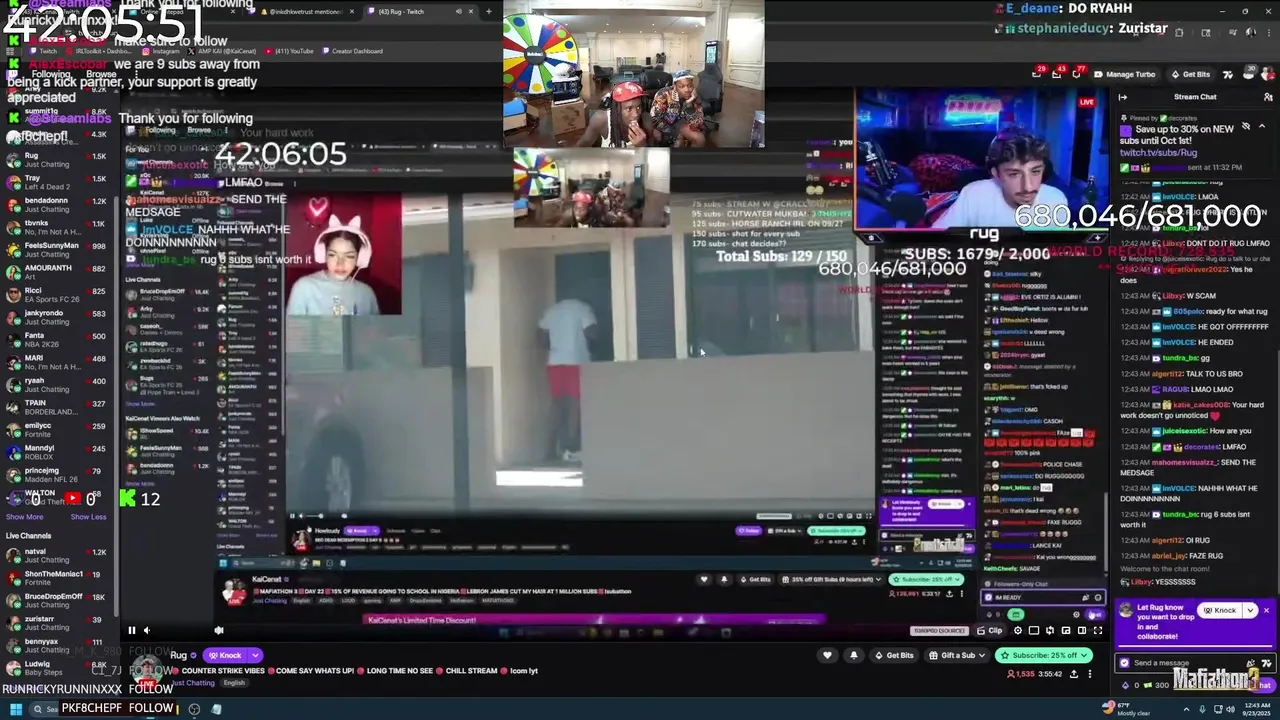Open the Tray channel in sidebar

coord(57,182)
